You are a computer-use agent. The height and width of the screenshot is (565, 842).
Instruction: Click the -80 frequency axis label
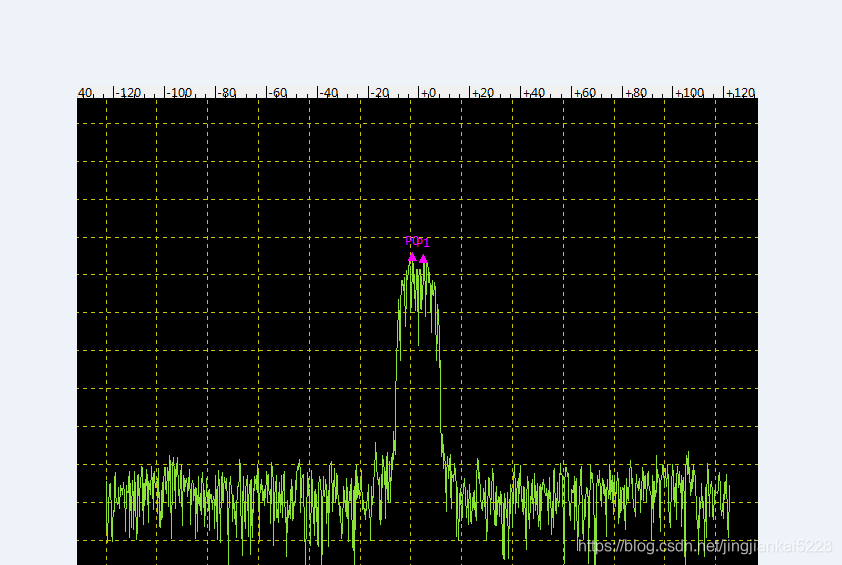(x=227, y=93)
